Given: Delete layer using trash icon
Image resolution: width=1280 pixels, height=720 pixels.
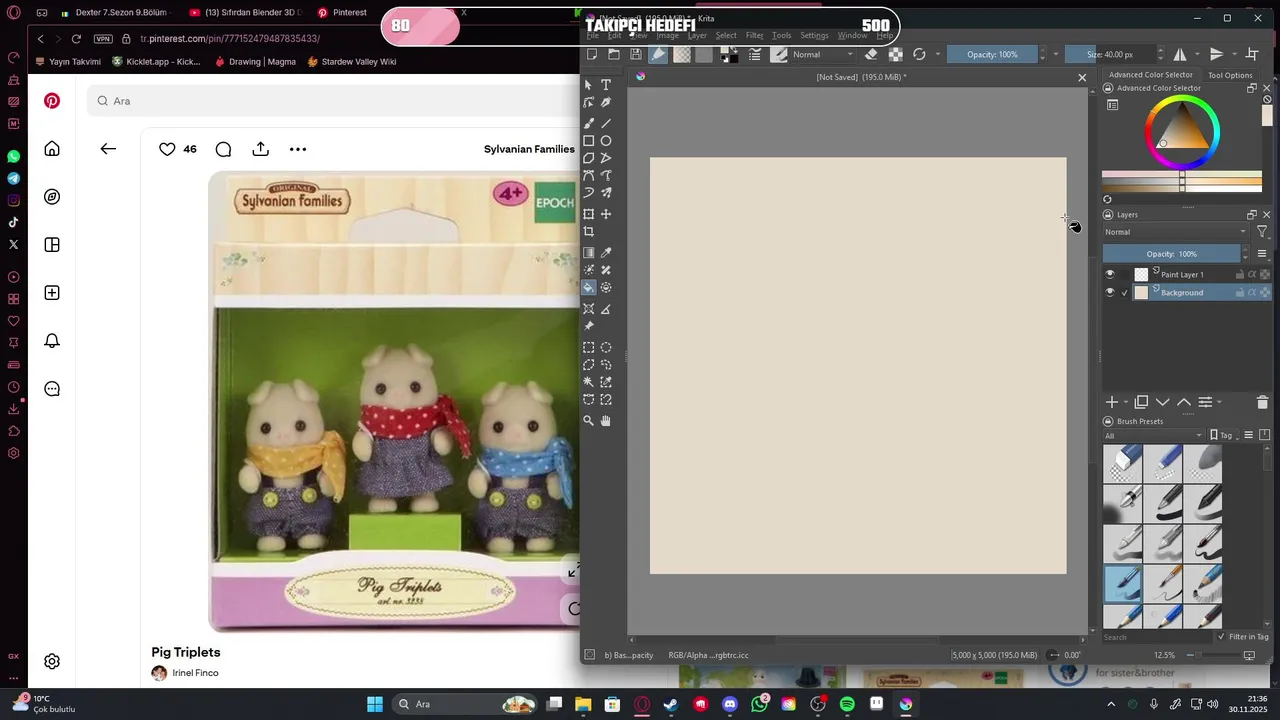Looking at the screenshot, I should pyautogui.click(x=1262, y=402).
